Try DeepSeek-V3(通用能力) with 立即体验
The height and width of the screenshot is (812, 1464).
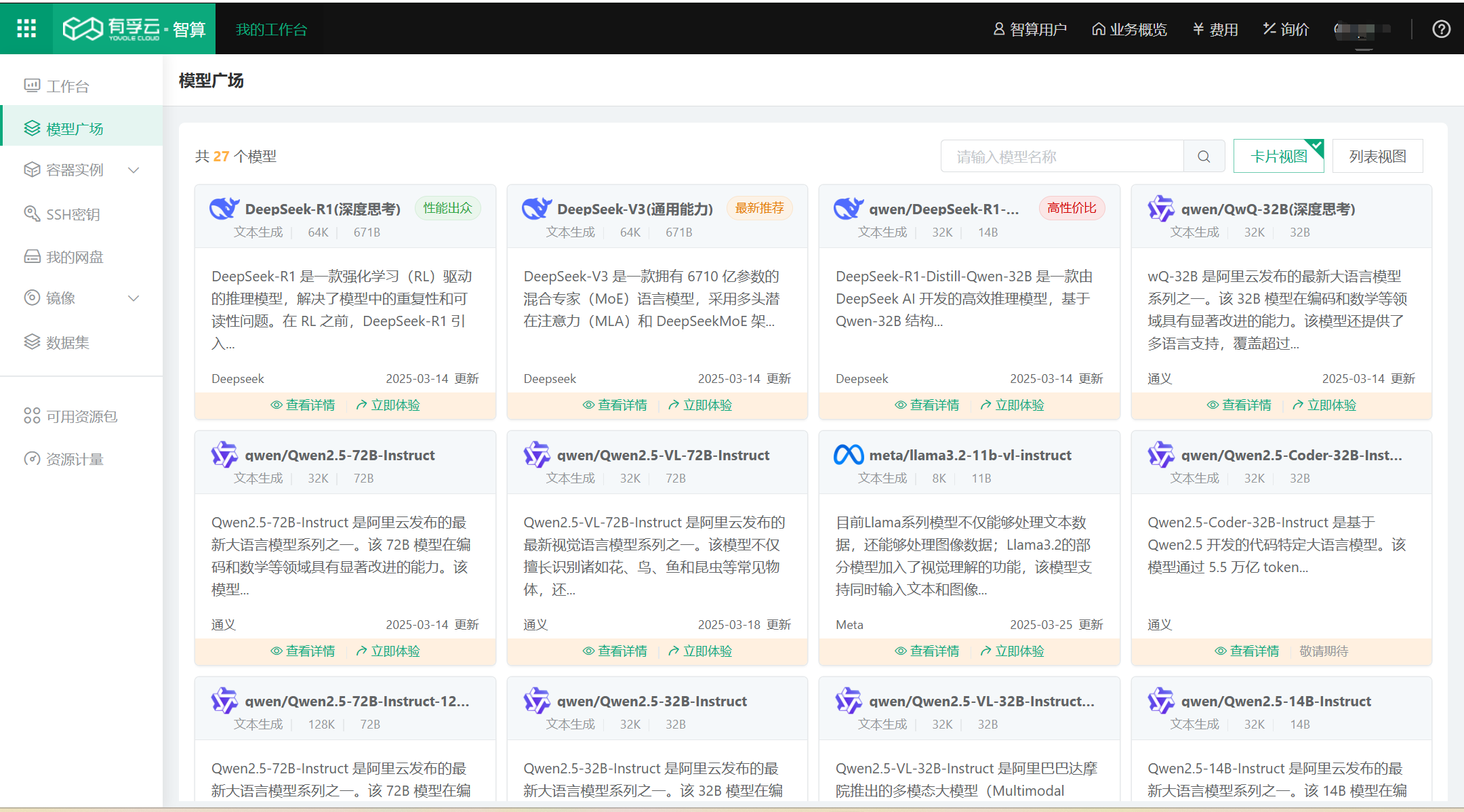[x=700, y=405]
